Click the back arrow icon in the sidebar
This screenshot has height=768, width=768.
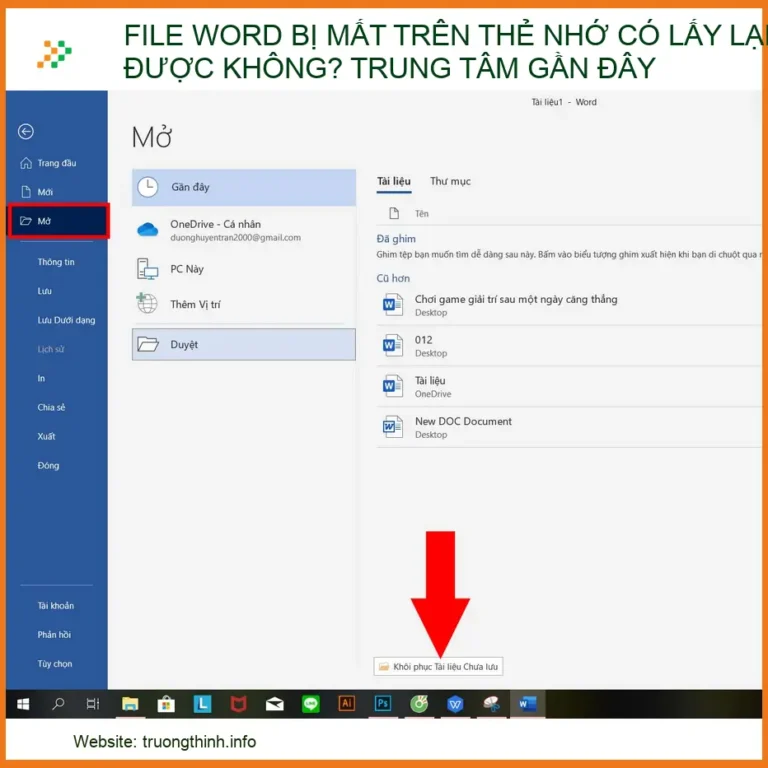pyautogui.click(x=25, y=131)
